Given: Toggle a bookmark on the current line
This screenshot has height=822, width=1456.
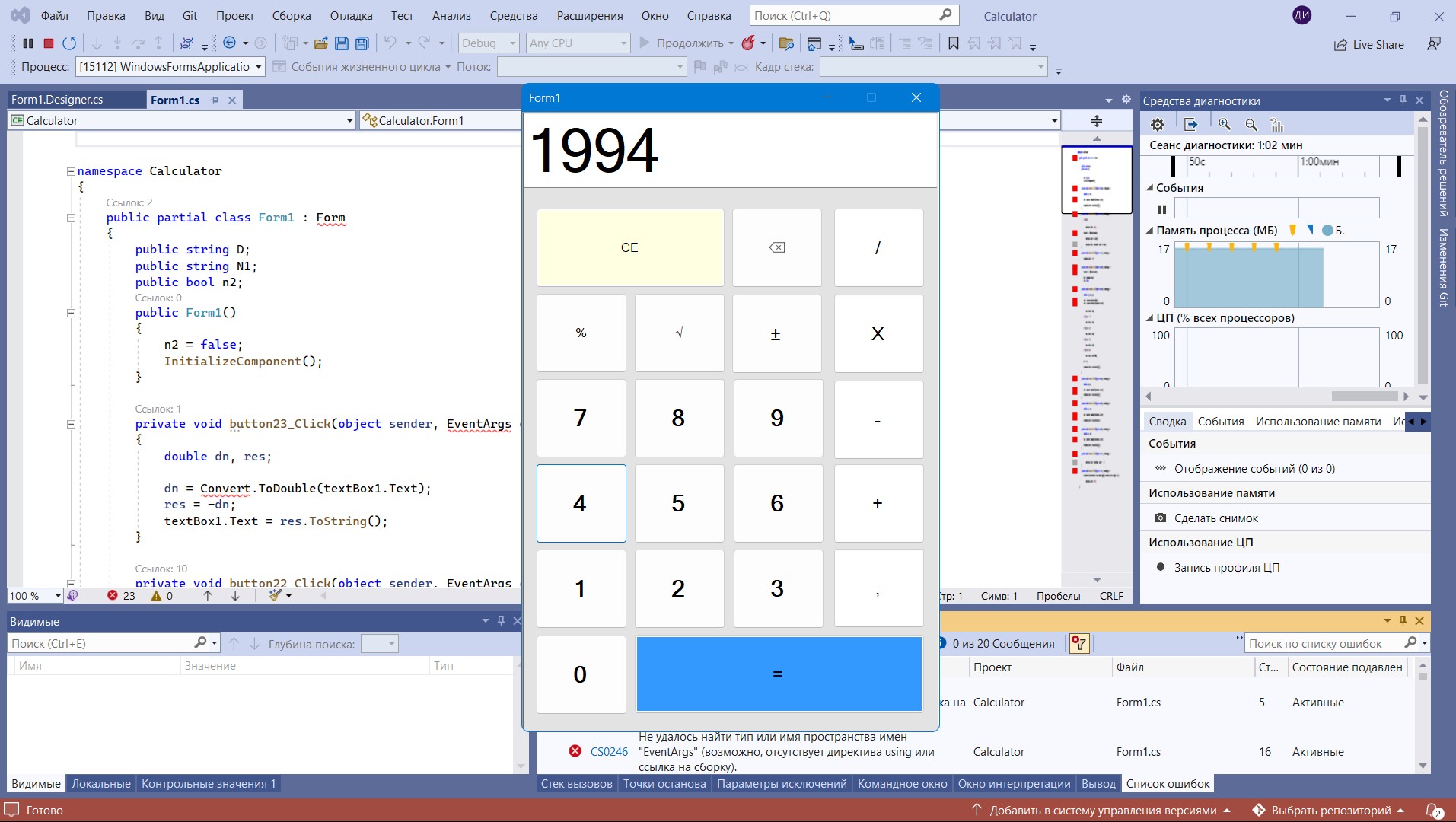Looking at the screenshot, I should [x=953, y=43].
